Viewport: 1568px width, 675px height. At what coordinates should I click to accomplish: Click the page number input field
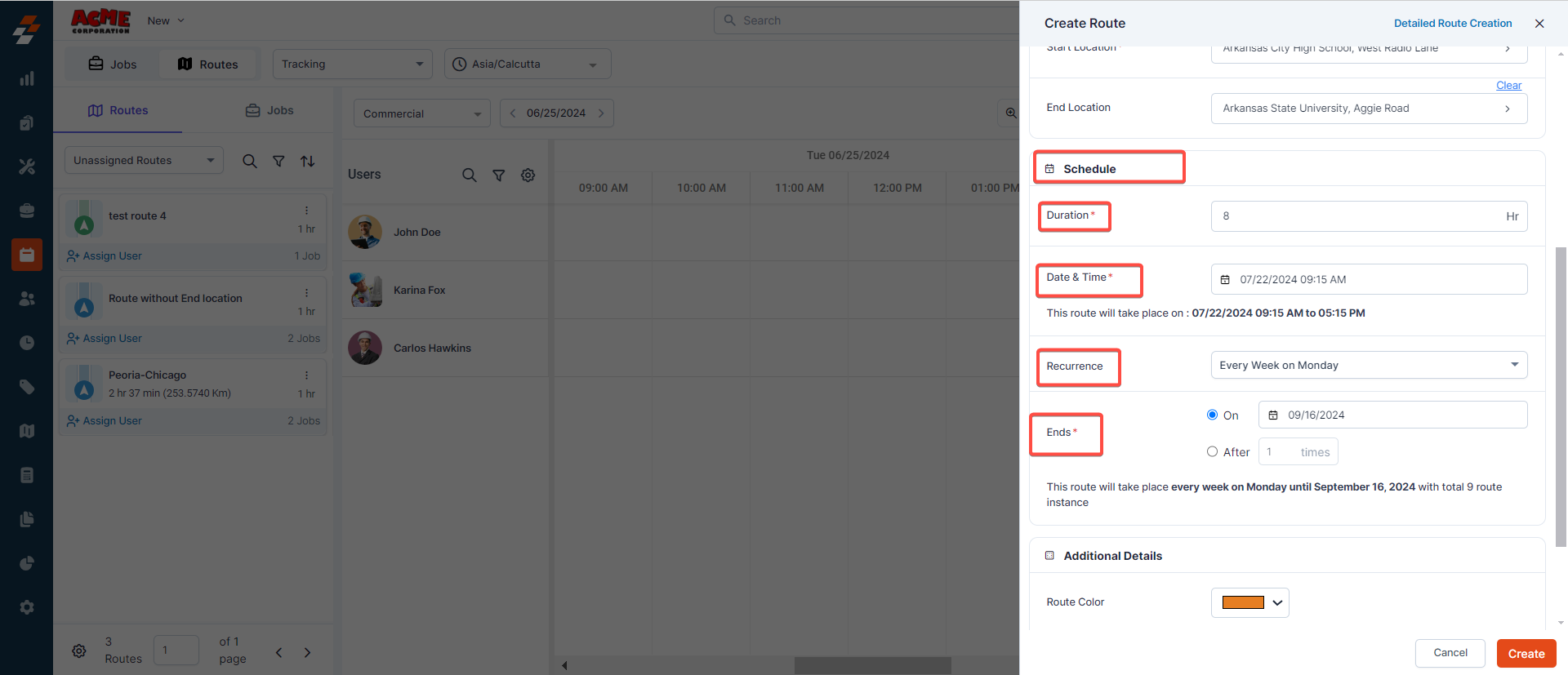coord(176,651)
